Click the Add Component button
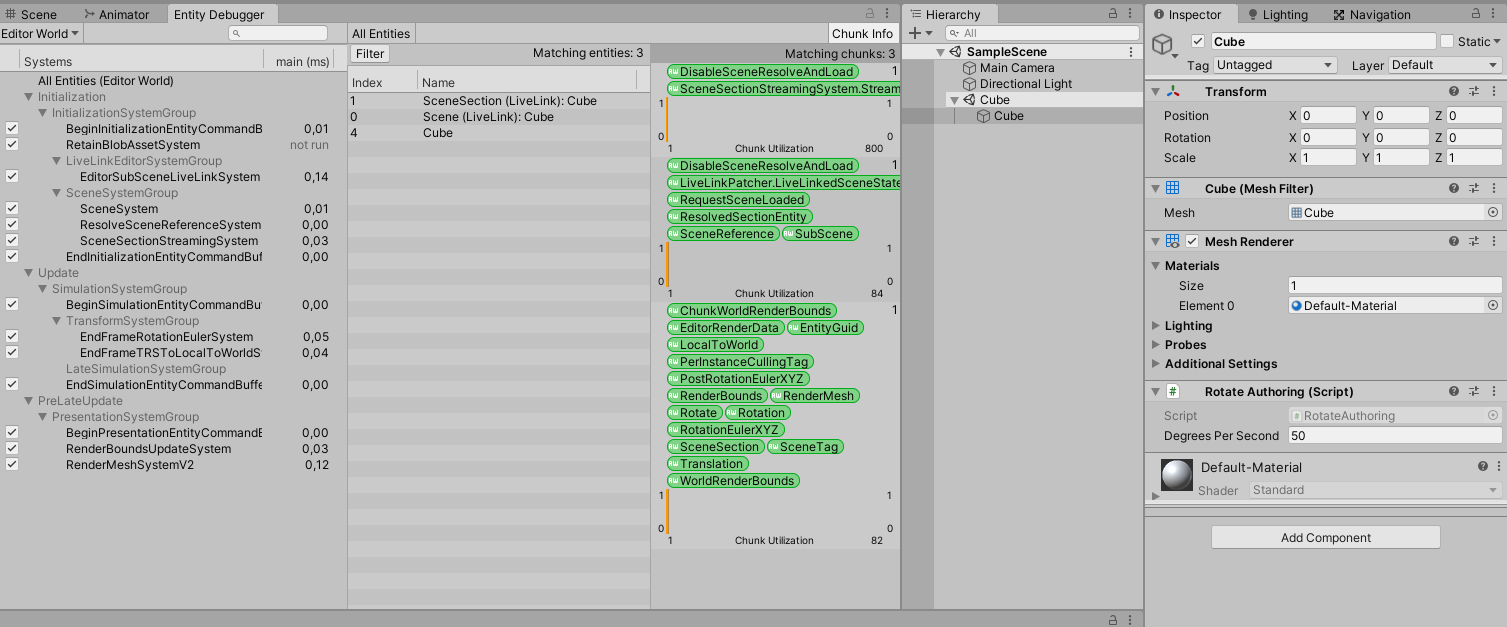1507x627 pixels. pyautogui.click(x=1325, y=537)
